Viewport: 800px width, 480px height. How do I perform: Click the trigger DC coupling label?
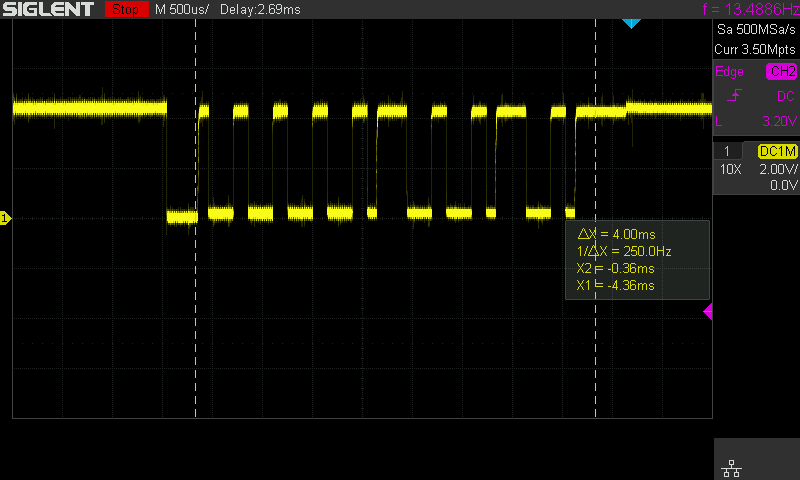point(785,96)
